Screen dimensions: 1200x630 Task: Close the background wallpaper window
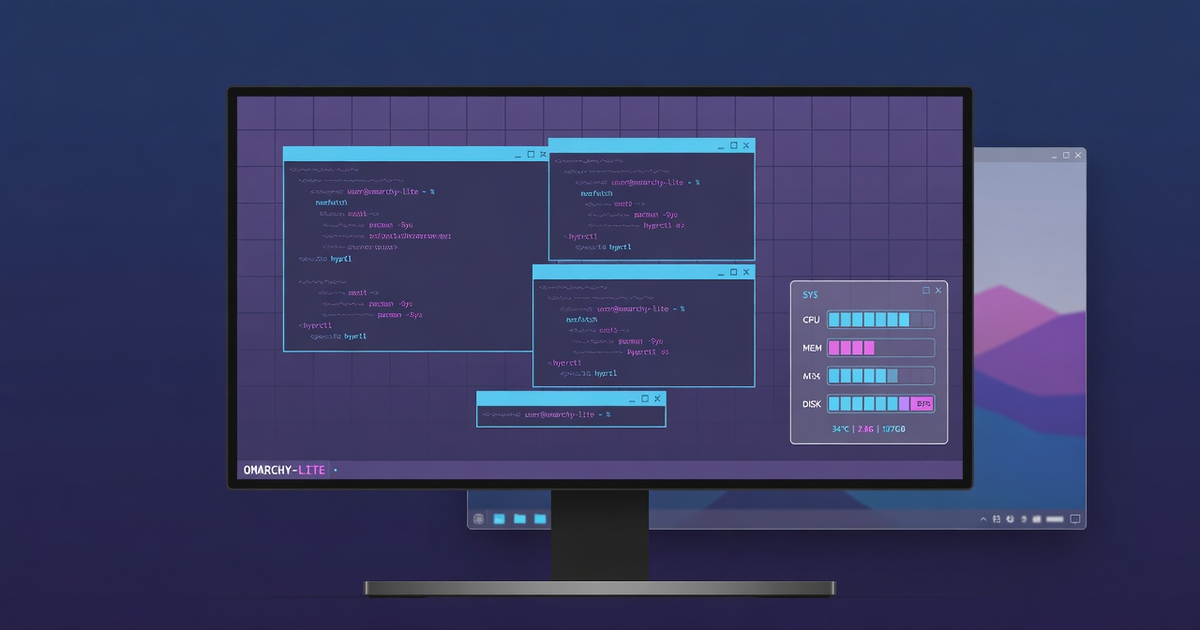coord(1078,155)
